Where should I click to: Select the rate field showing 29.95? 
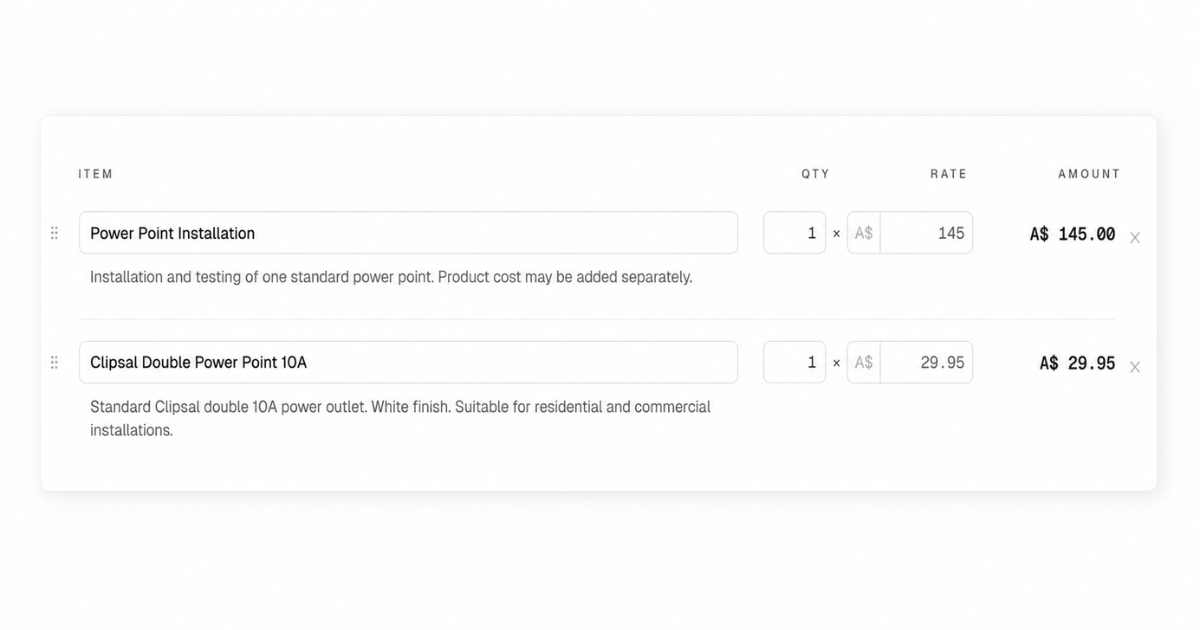[x=926, y=362]
